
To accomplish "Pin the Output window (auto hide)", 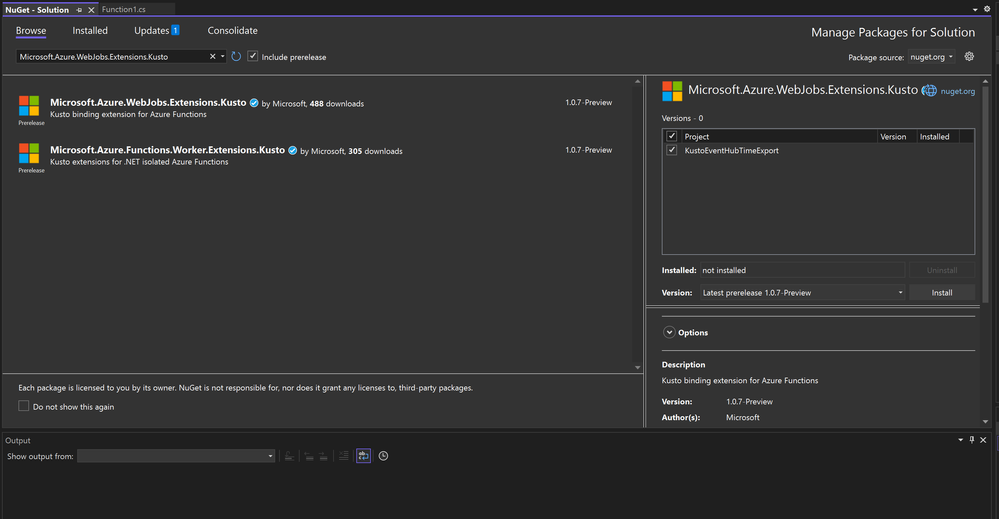I will coord(972,440).
